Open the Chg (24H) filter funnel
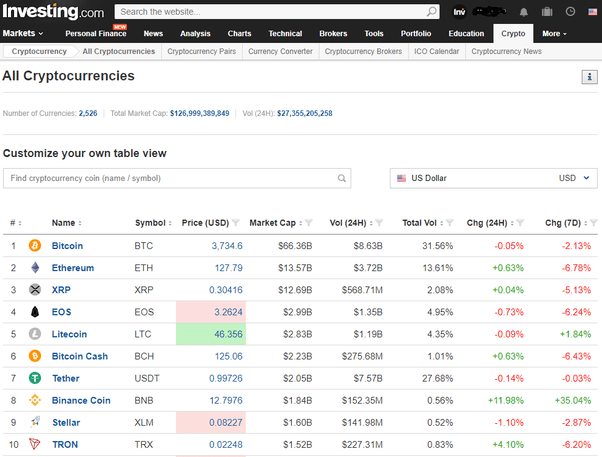Screen dimensions: 602x457 [x=520, y=223]
